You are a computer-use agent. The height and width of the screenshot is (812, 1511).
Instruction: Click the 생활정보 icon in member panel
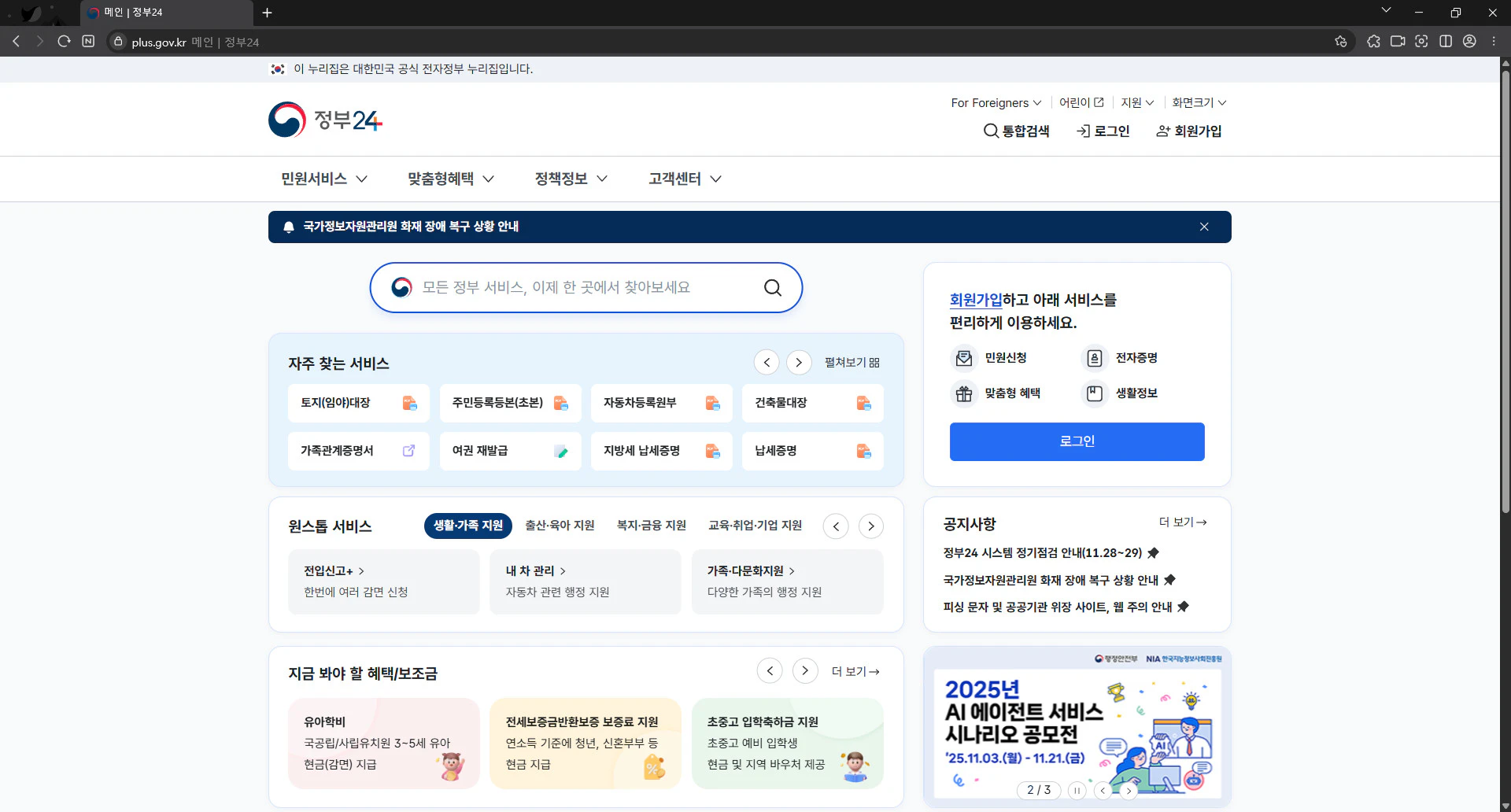(x=1094, y=393)
